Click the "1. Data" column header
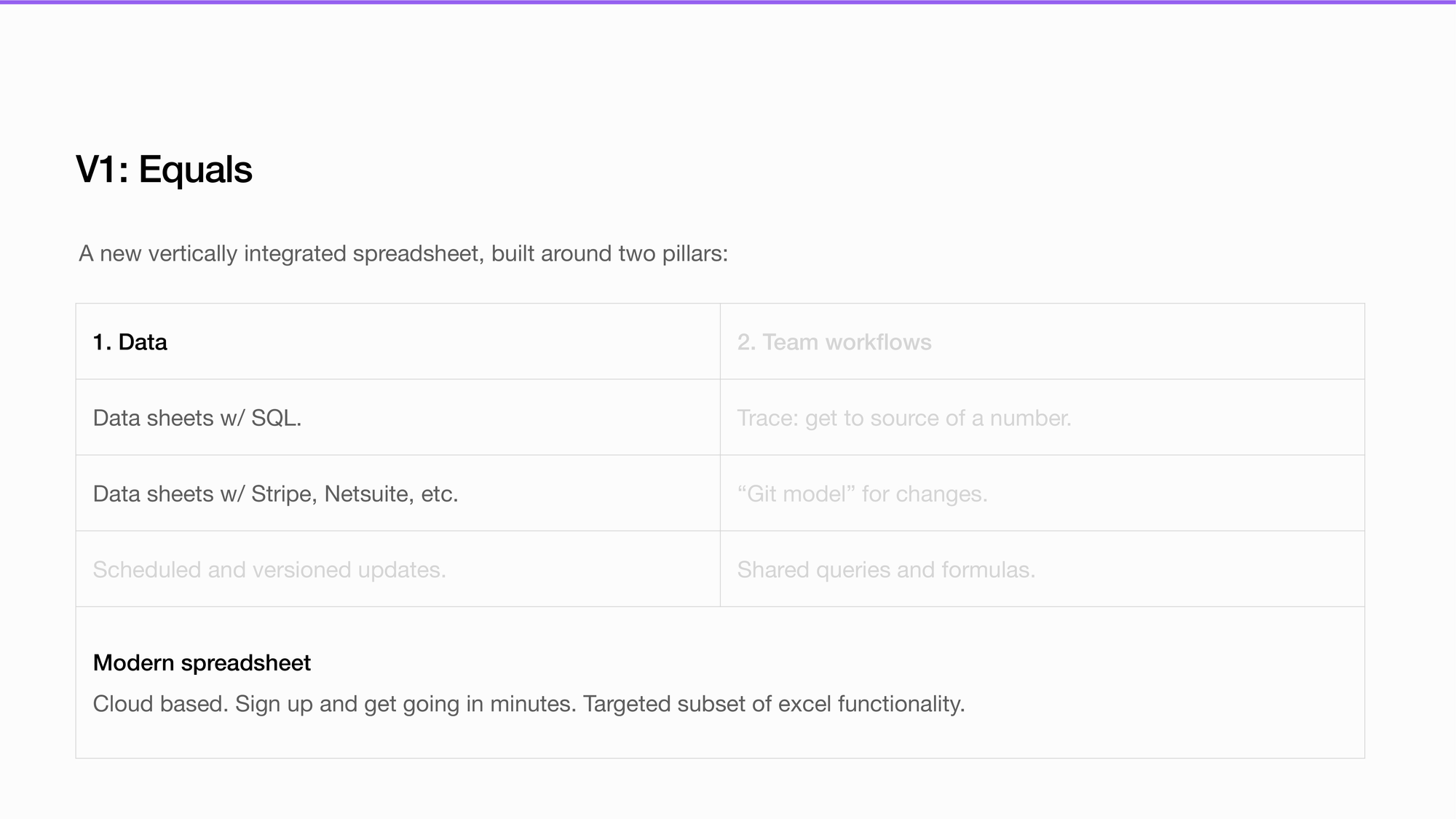 tap(130, 342)
